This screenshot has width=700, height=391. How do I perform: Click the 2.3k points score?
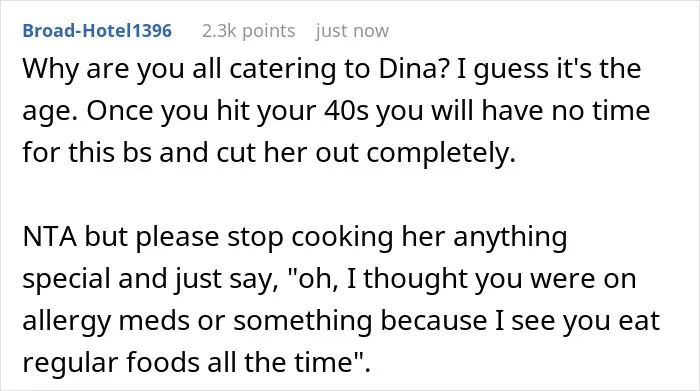point(248,31)
